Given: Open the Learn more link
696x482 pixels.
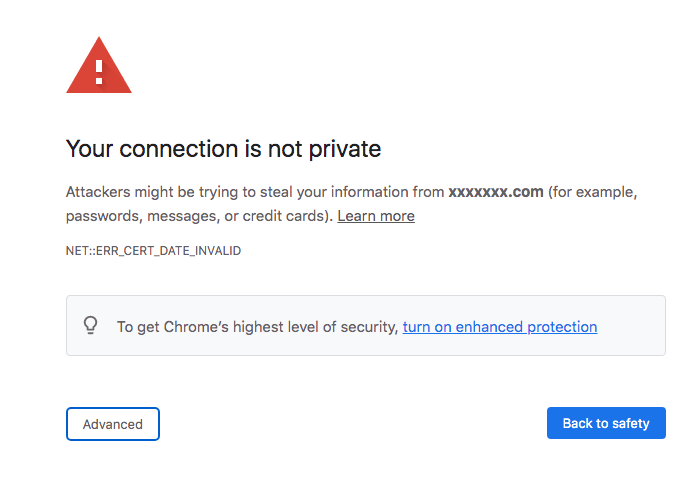Looking at the screenshot, I should [x=376, y=216].
